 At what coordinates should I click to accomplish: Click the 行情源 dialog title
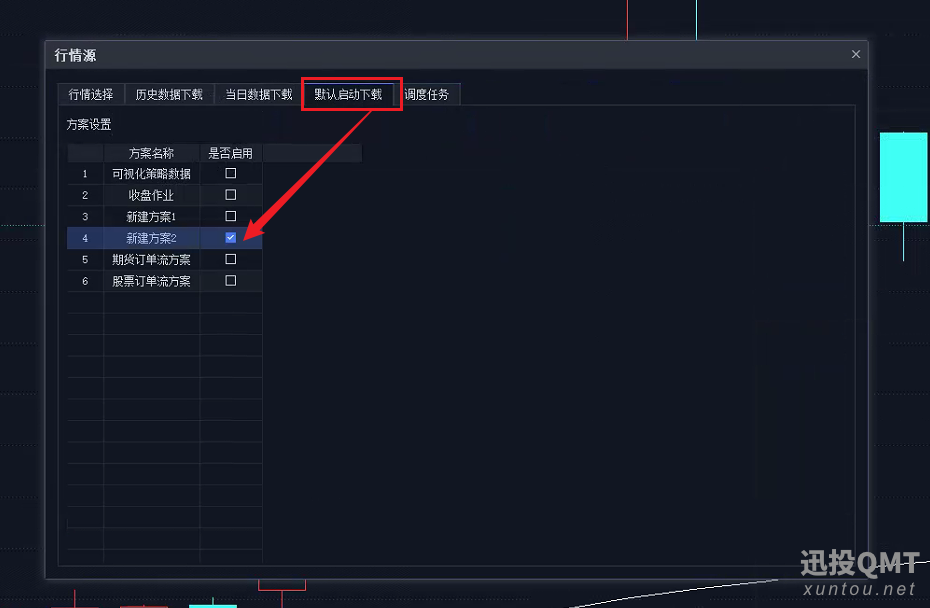click(75, 55)
